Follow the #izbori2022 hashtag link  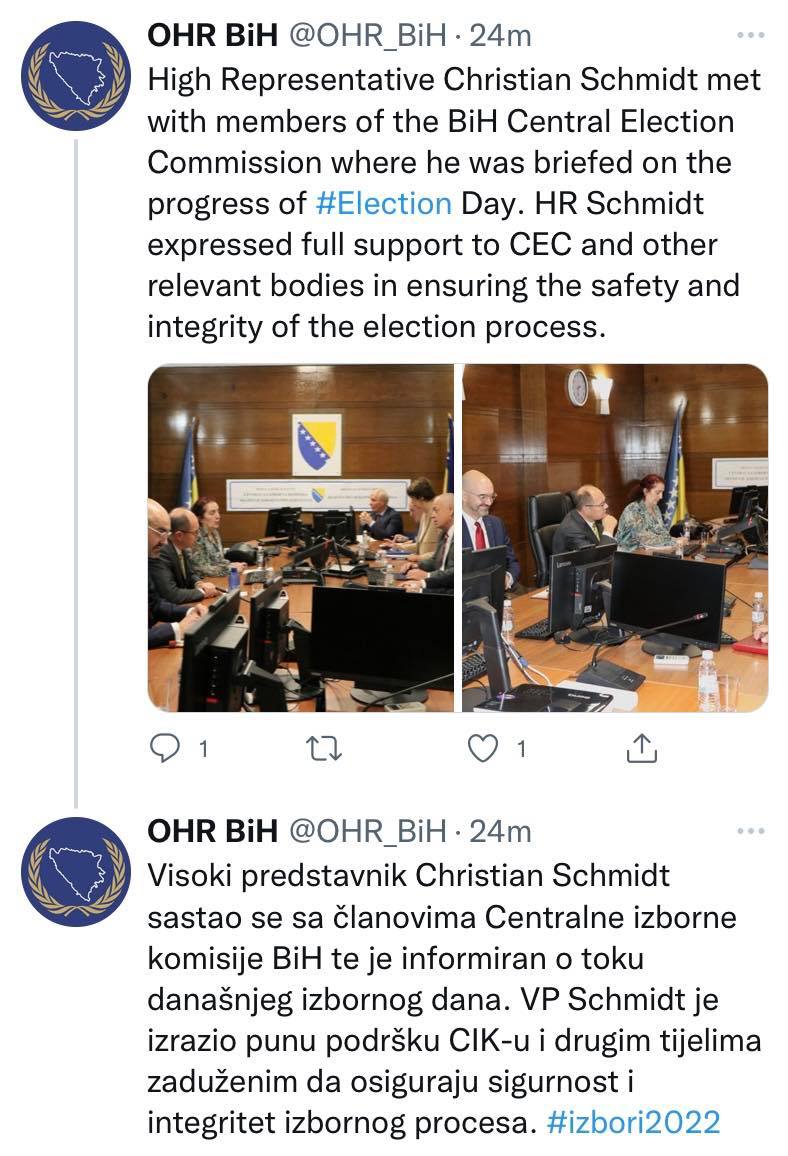click(633, 1123)
